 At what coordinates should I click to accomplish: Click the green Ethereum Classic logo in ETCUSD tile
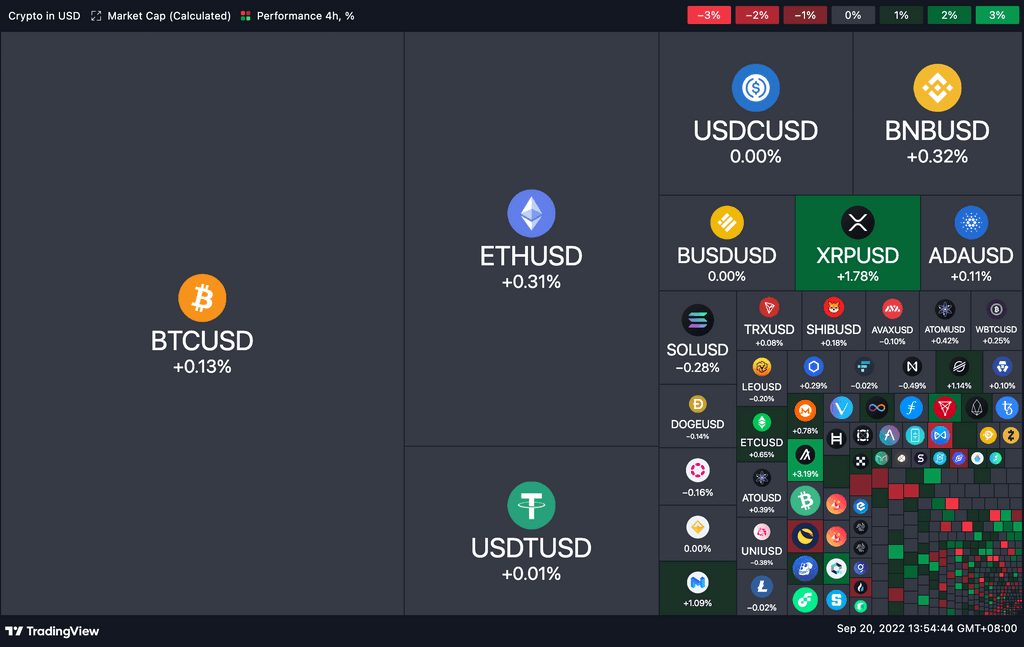761,422
